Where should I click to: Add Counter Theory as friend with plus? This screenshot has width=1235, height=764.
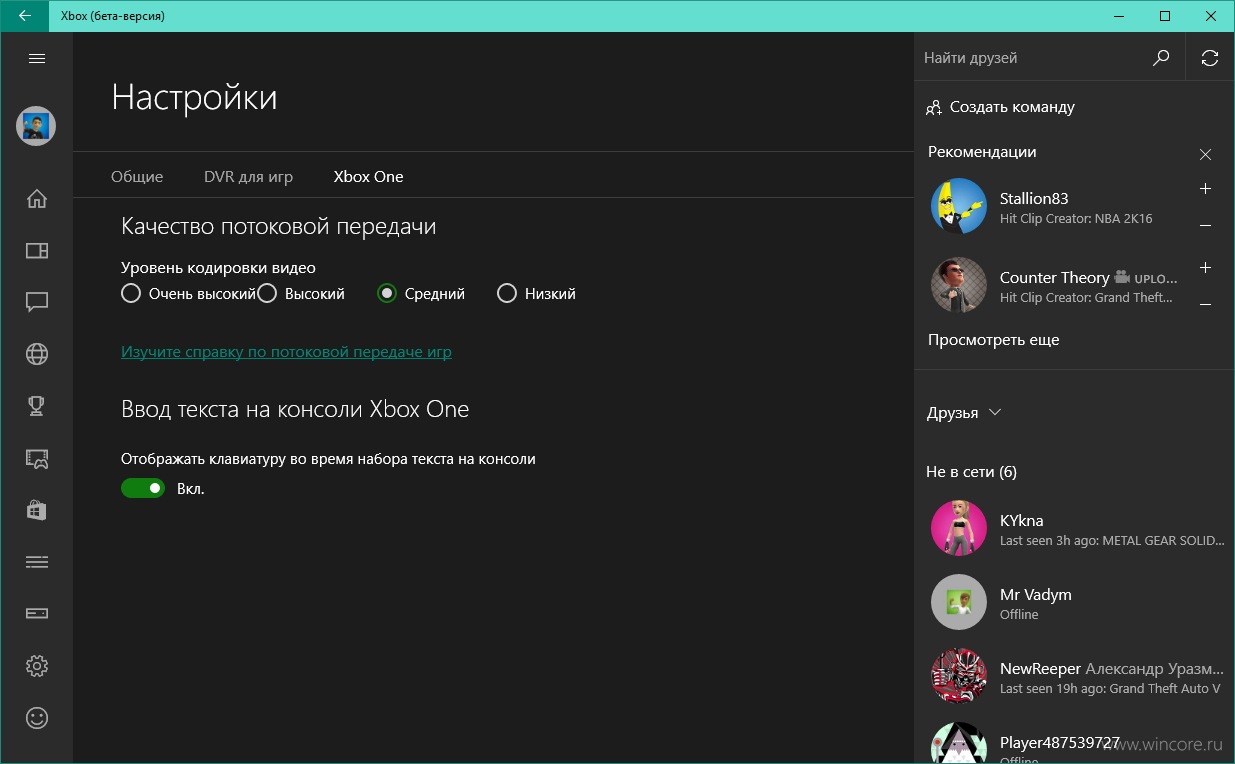(x=1205, y=268)
